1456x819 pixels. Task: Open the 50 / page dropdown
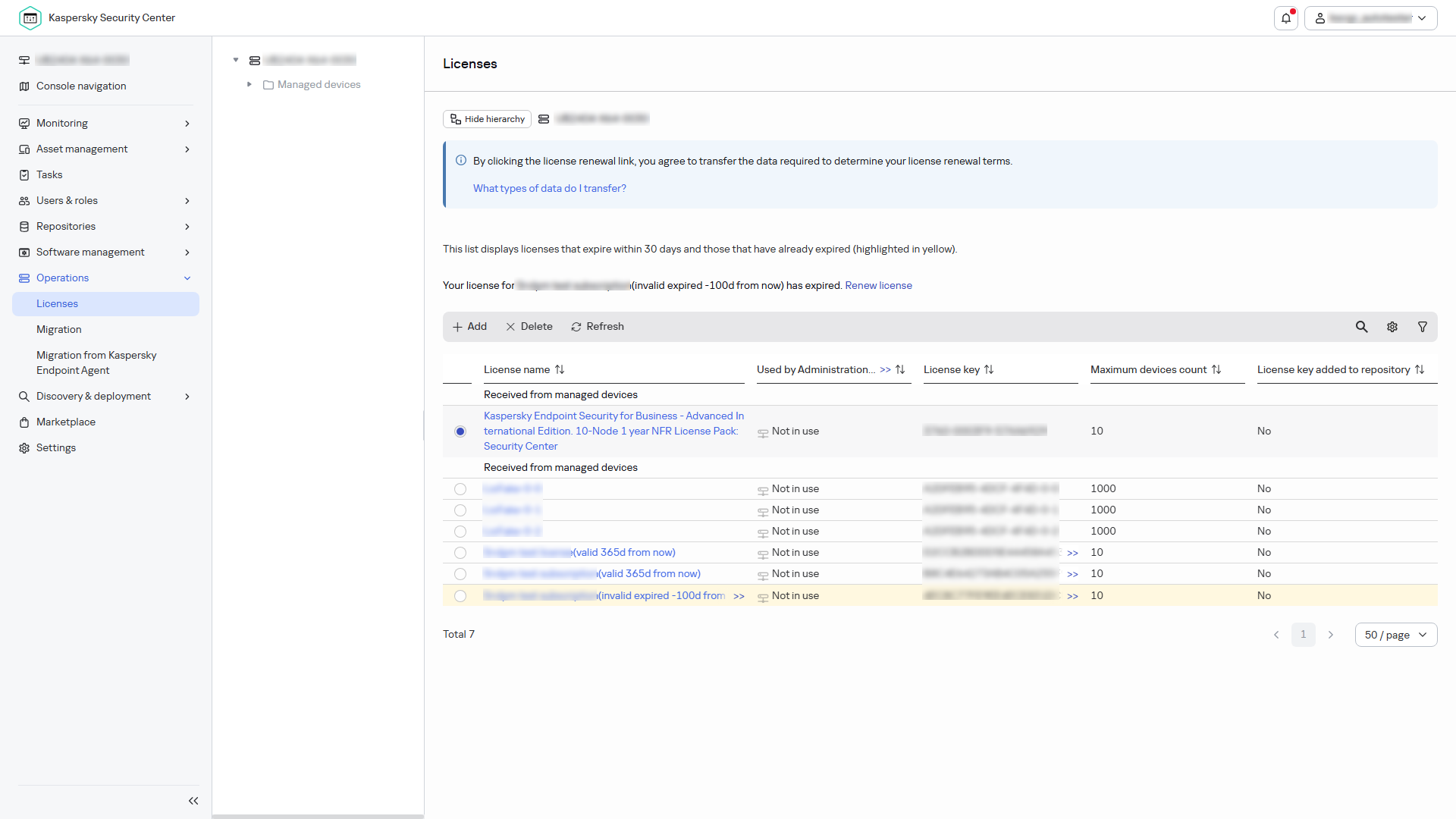(x=1396, y=635)
